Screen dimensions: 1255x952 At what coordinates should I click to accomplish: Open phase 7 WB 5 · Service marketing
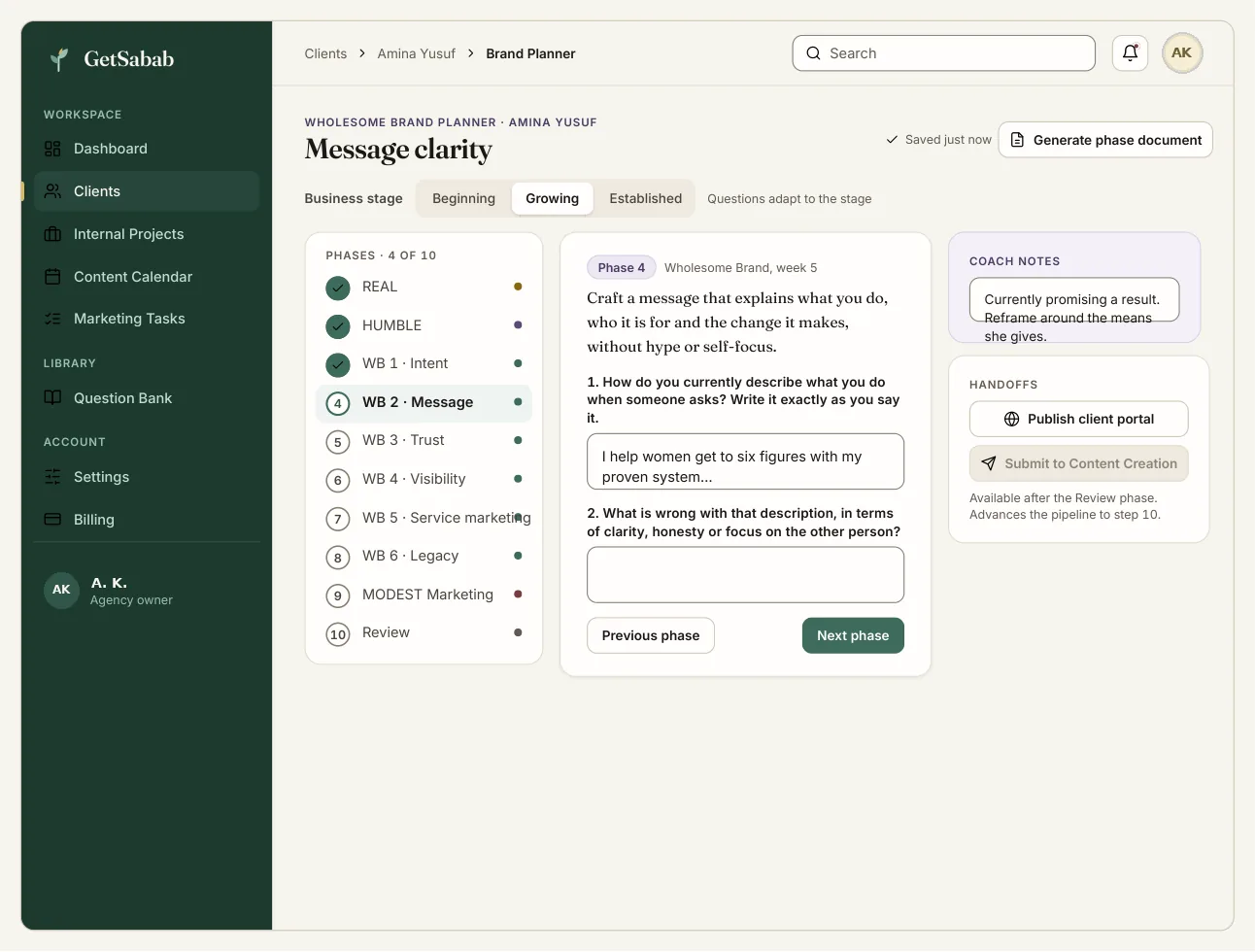tap(424, 518)
